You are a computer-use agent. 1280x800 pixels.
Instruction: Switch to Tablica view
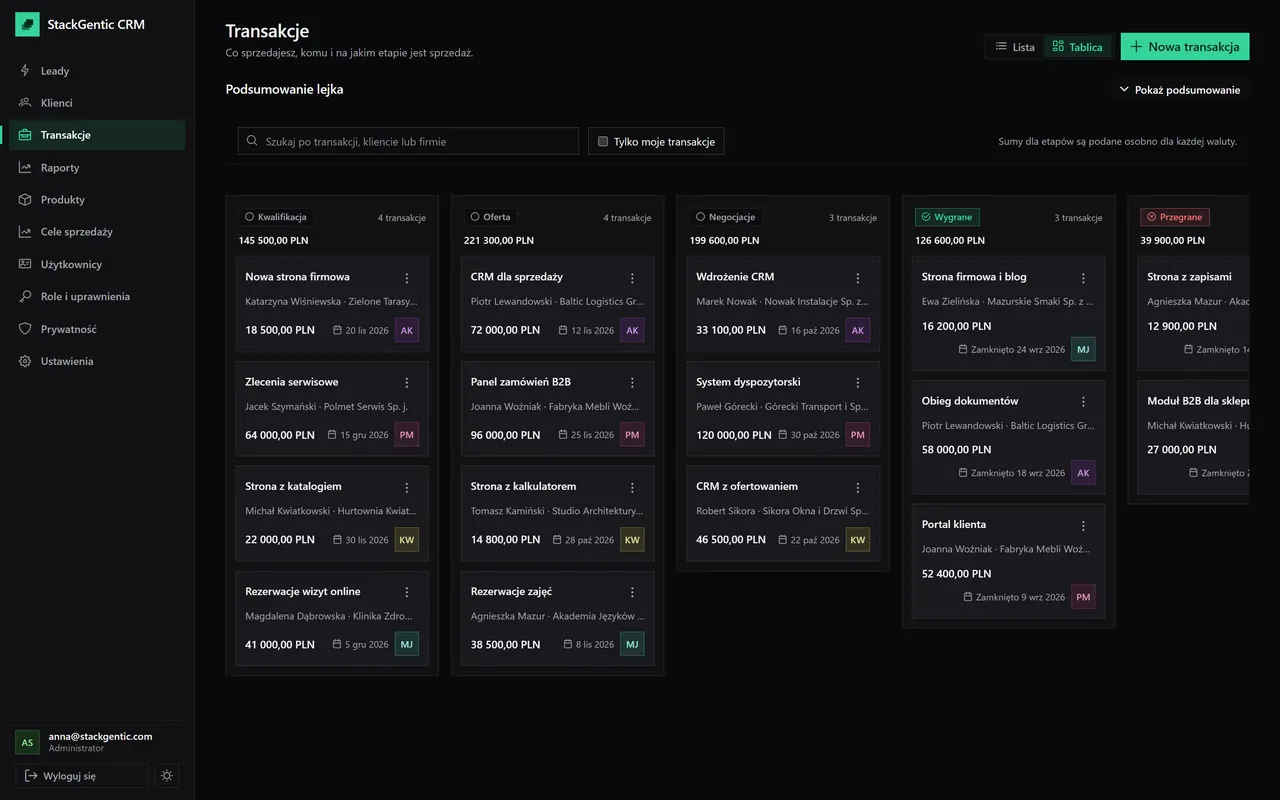(1078, 47)
